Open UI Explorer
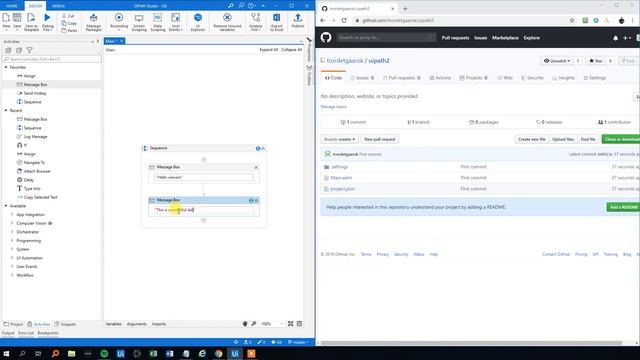Screen dimensions: 640x360 pos(198,22)
